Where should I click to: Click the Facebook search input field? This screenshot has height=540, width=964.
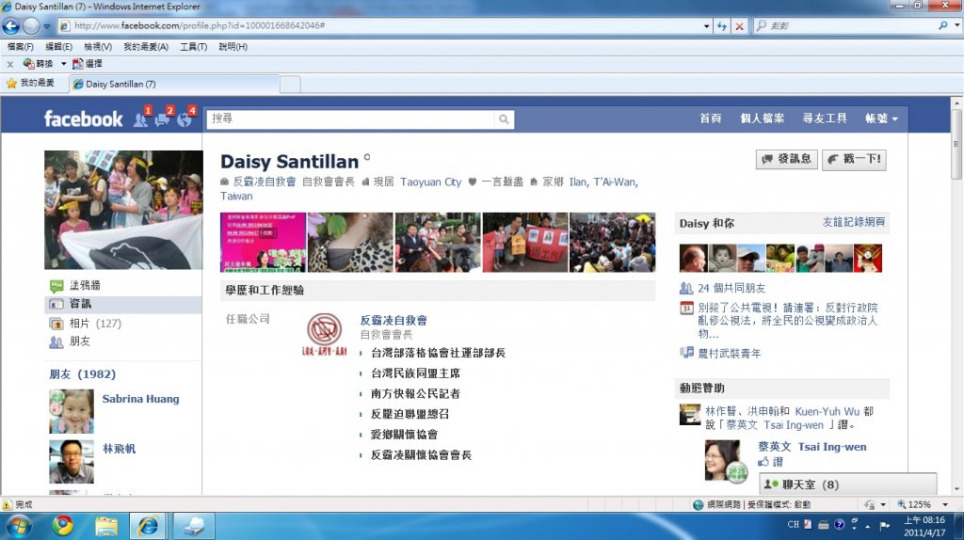coord(351,119)
